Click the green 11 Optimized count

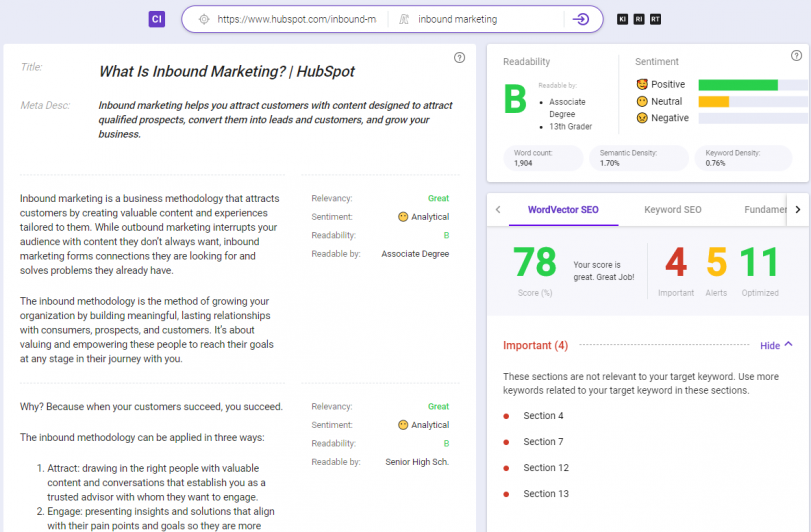click(x=759, y=262)
